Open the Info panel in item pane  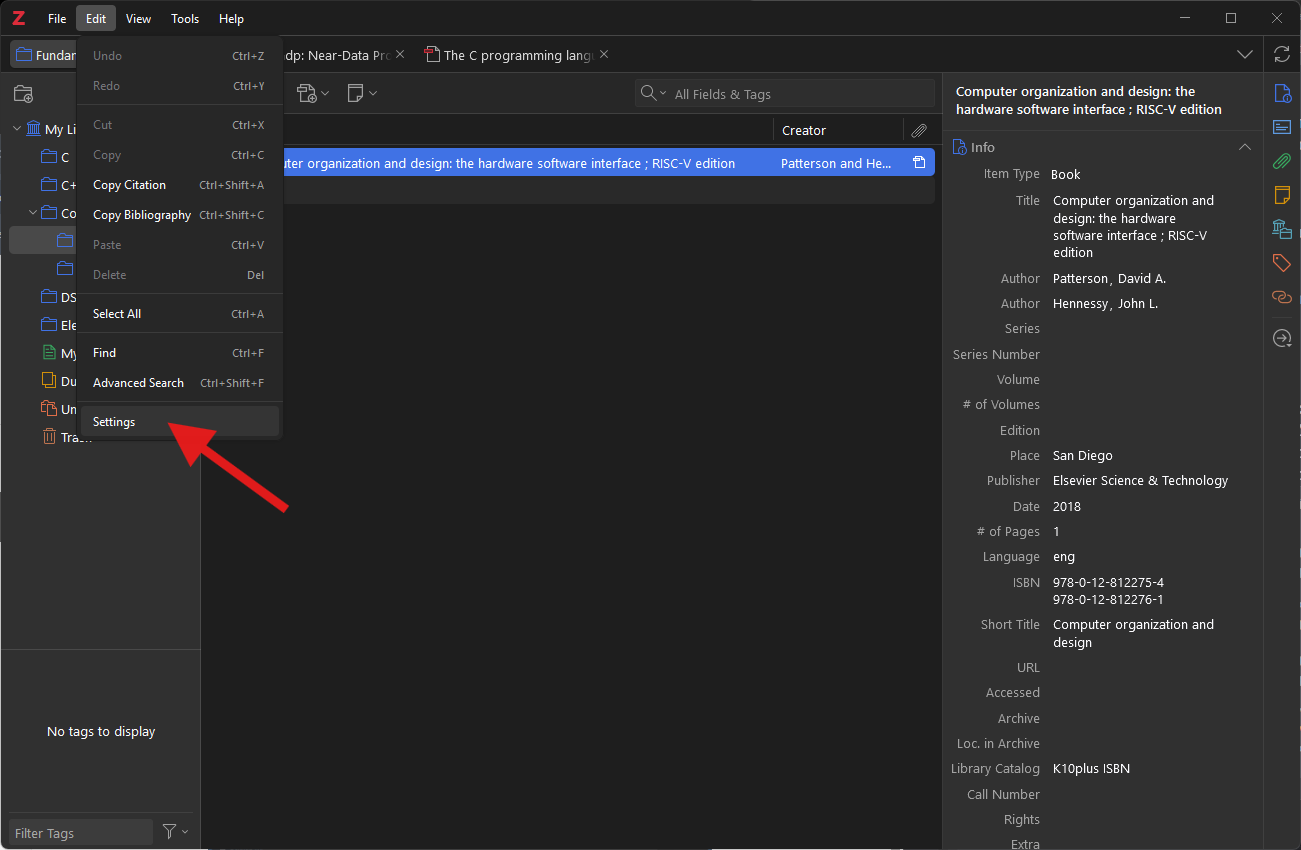click(x=1282, y=93)
